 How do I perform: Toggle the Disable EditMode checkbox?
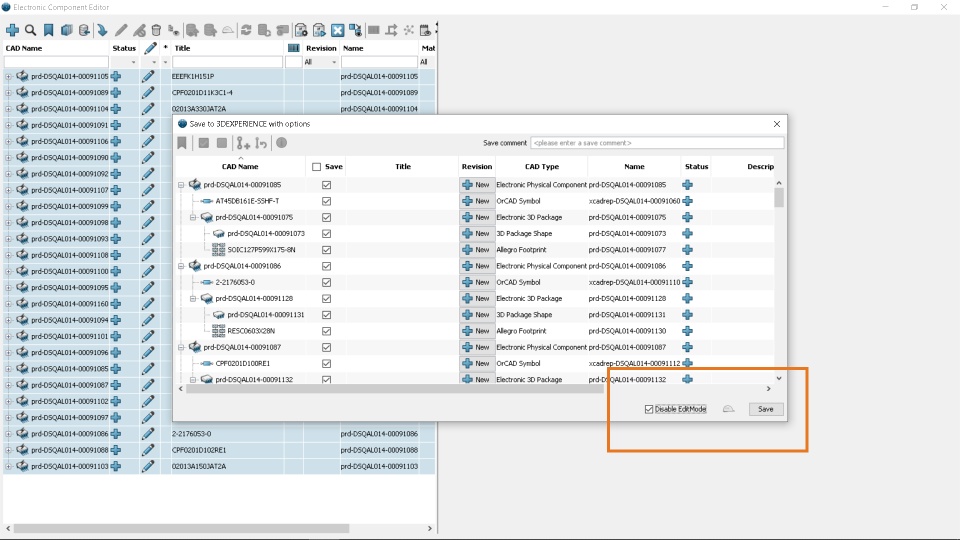pos(649,409)
